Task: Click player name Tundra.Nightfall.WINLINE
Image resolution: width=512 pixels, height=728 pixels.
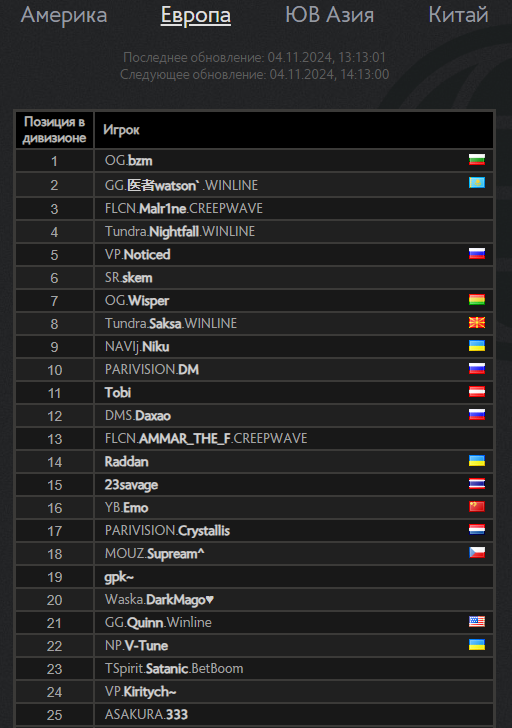Action: click(180, 231)
